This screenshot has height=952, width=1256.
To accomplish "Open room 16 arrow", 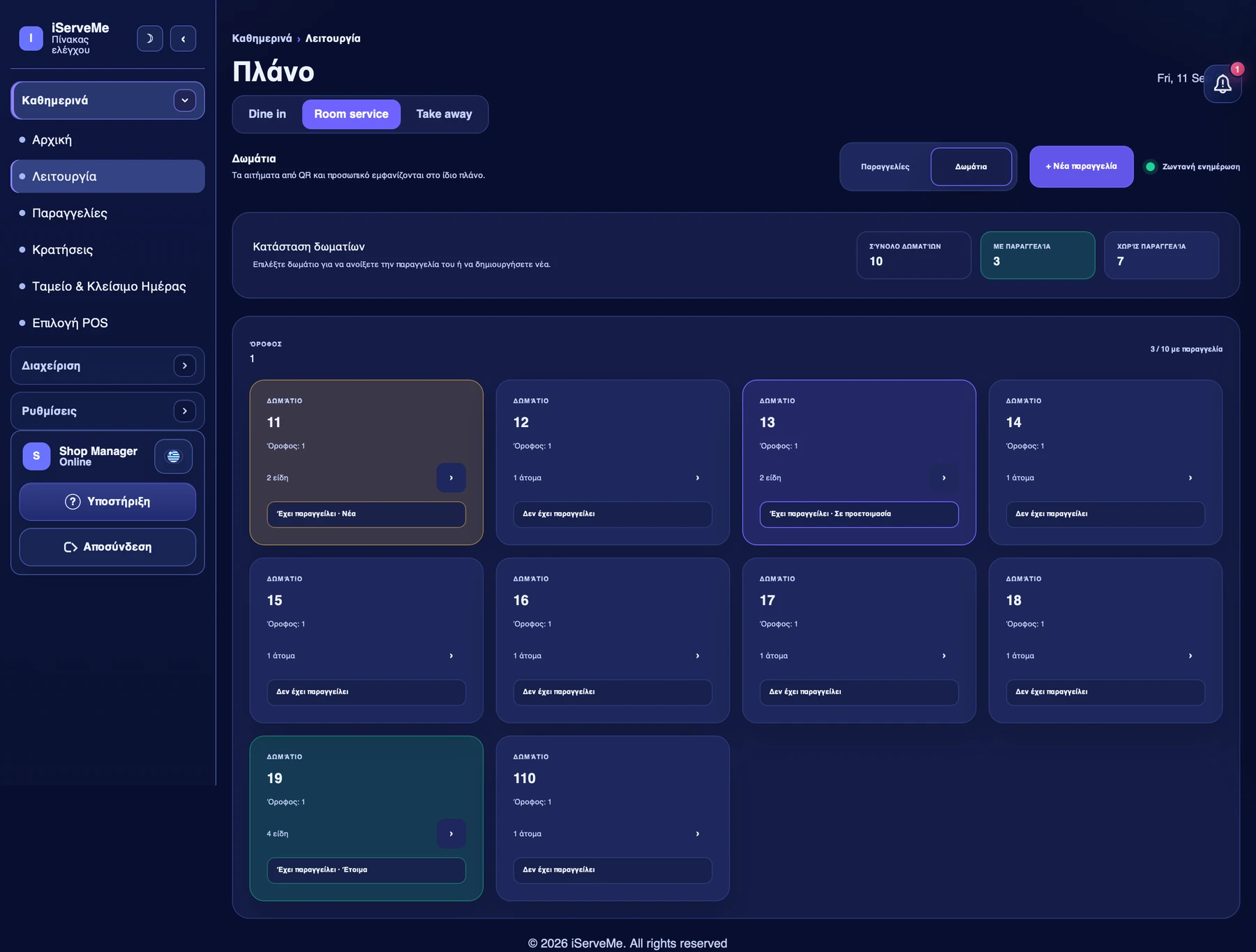I will (698, 656).
